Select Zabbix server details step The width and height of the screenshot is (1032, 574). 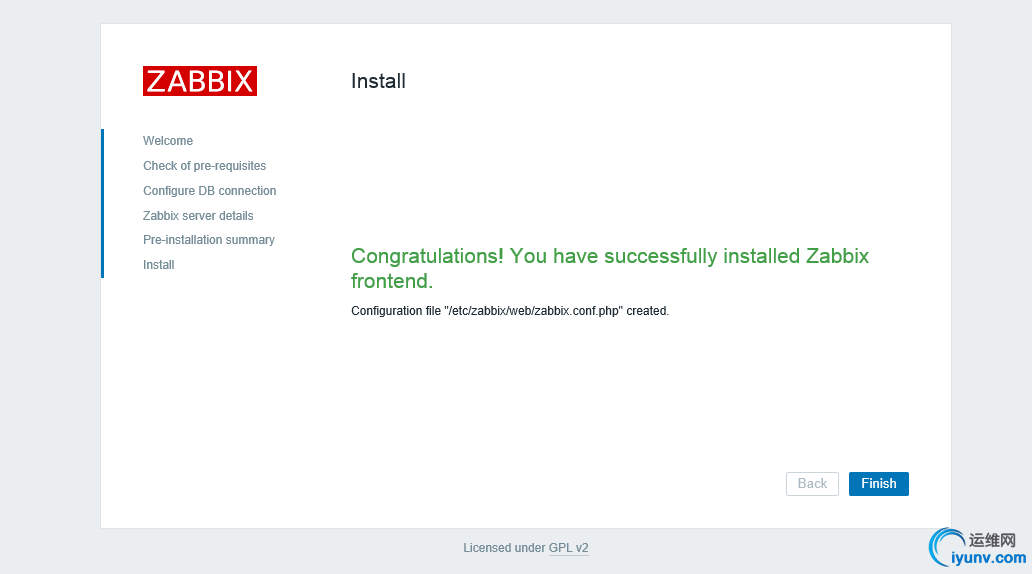coord(198,216)
